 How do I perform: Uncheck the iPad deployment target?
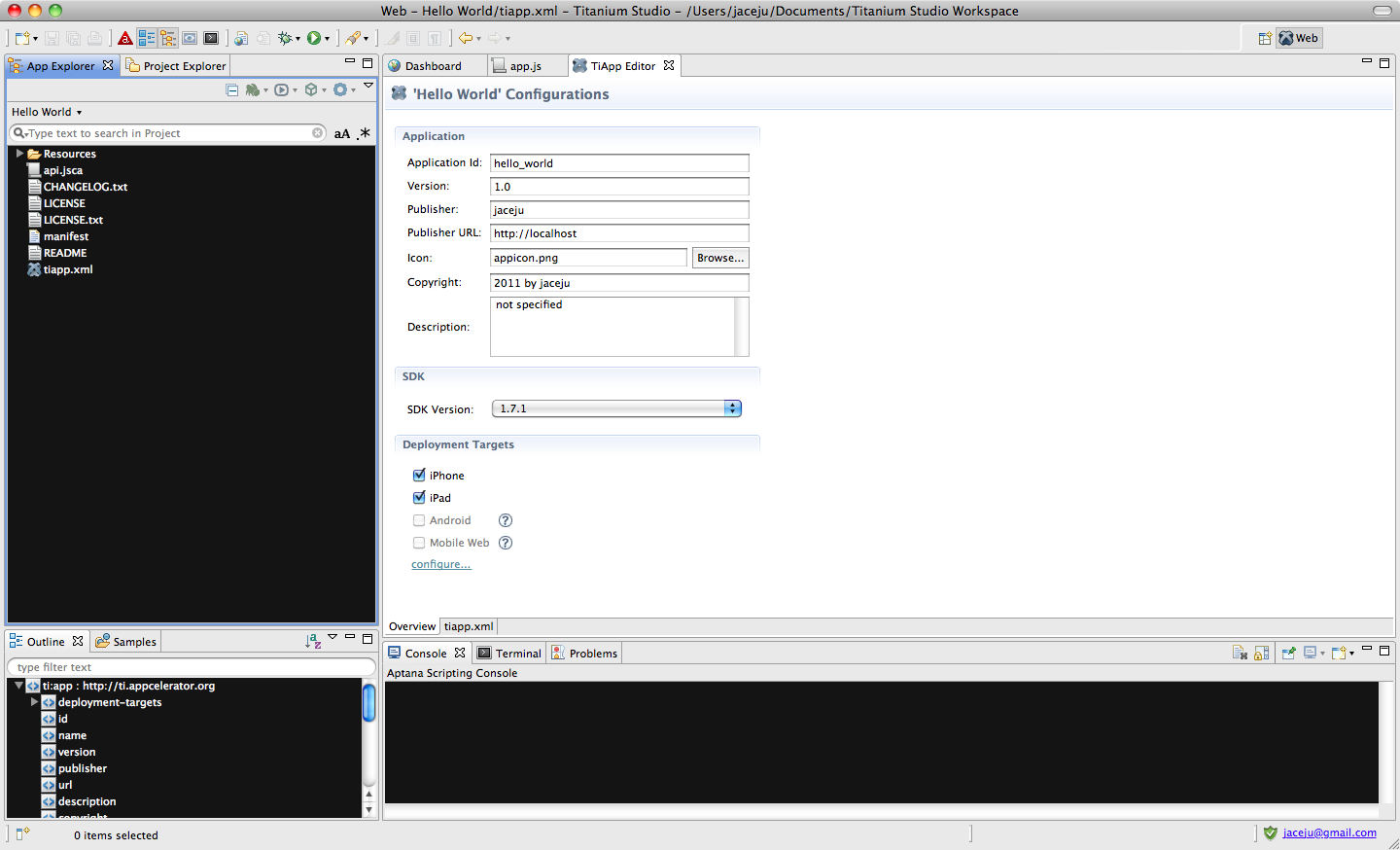point(419,498)
